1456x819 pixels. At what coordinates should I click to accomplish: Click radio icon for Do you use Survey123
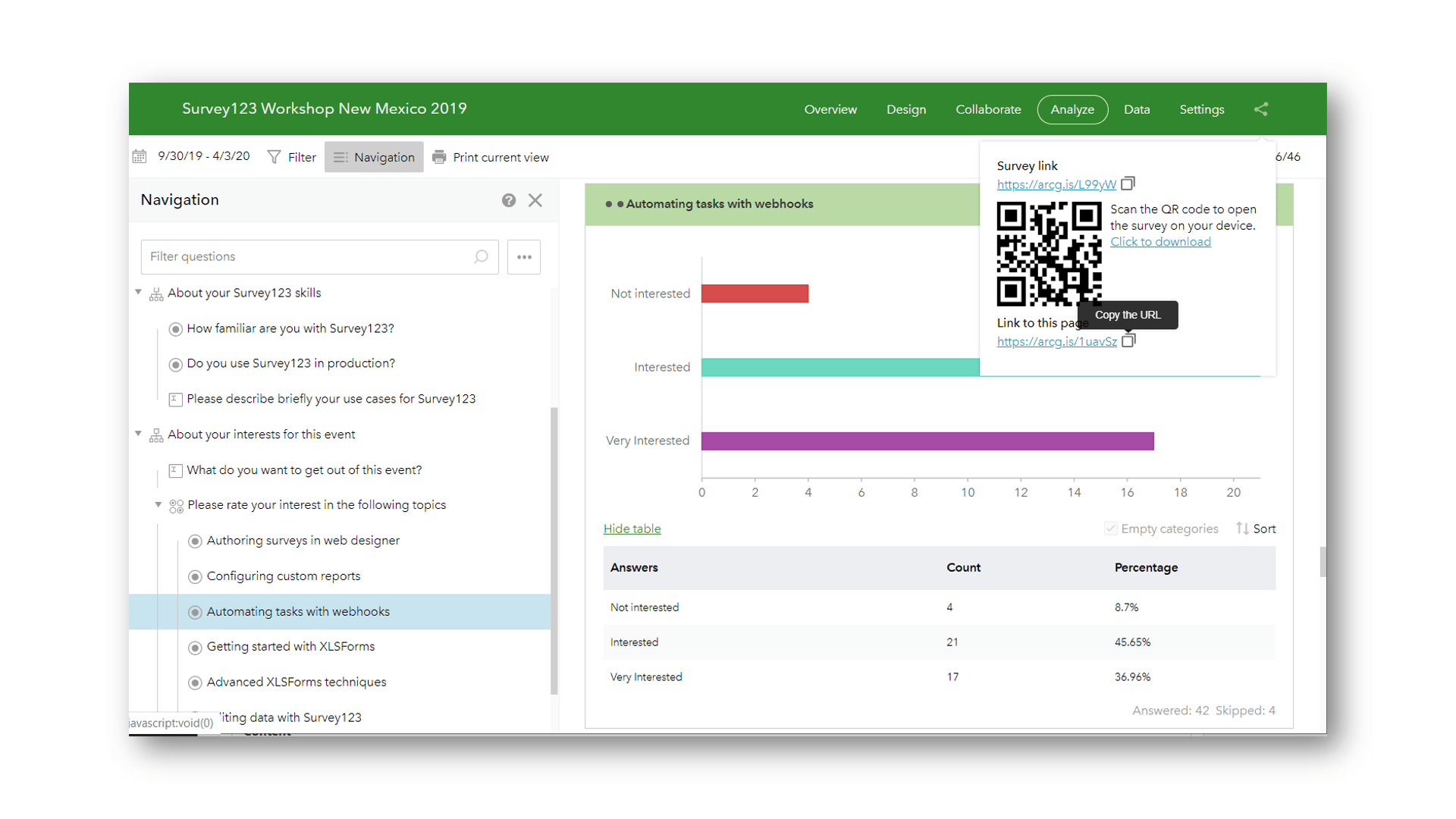175,365
